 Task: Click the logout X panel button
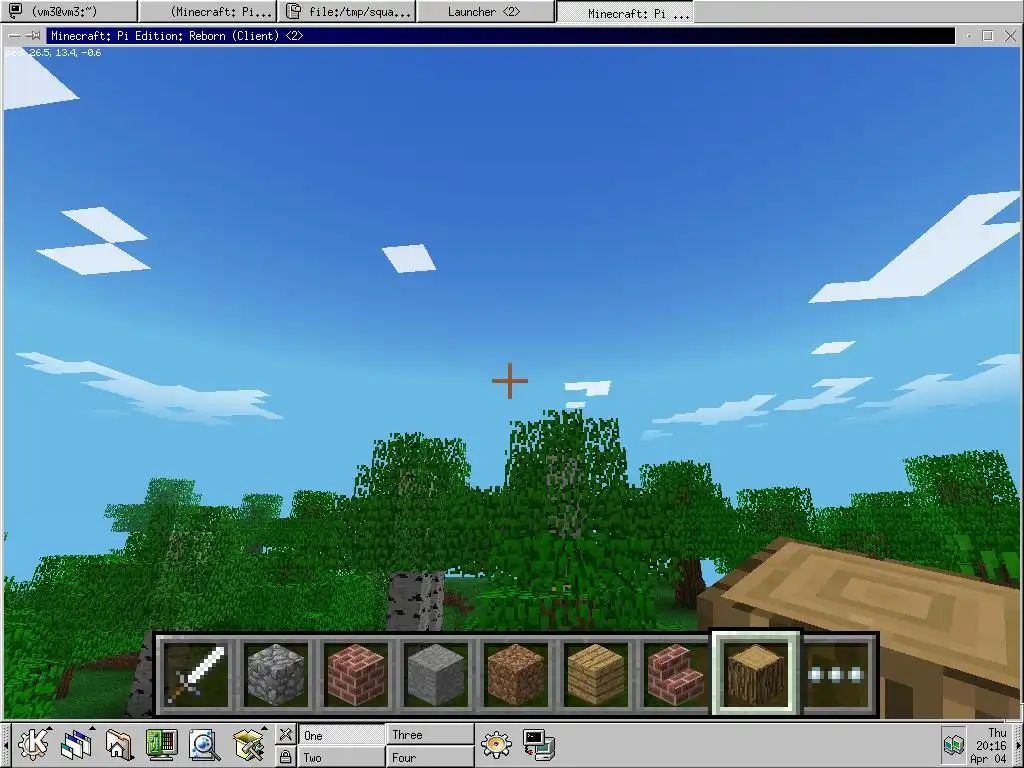285,734
